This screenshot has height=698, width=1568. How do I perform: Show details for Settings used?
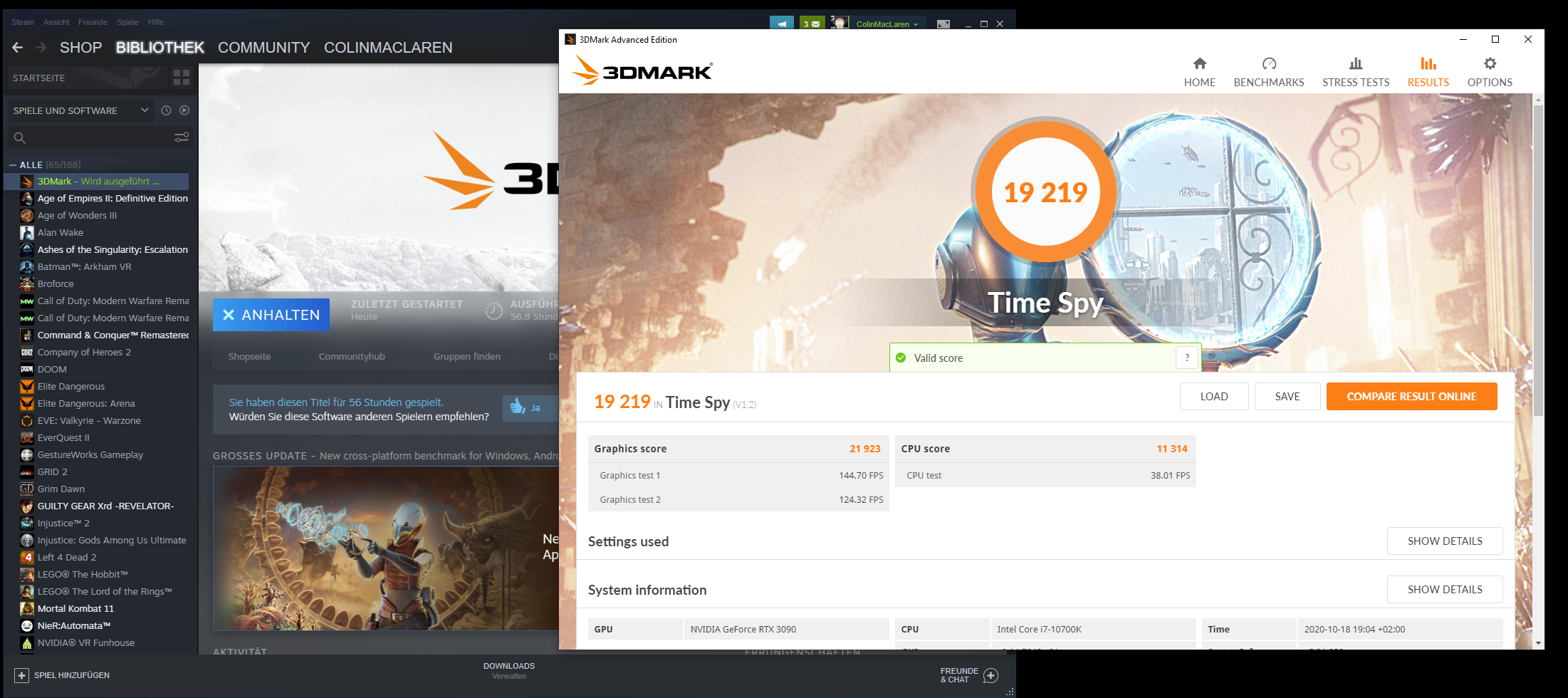(x=1445, y=541)
